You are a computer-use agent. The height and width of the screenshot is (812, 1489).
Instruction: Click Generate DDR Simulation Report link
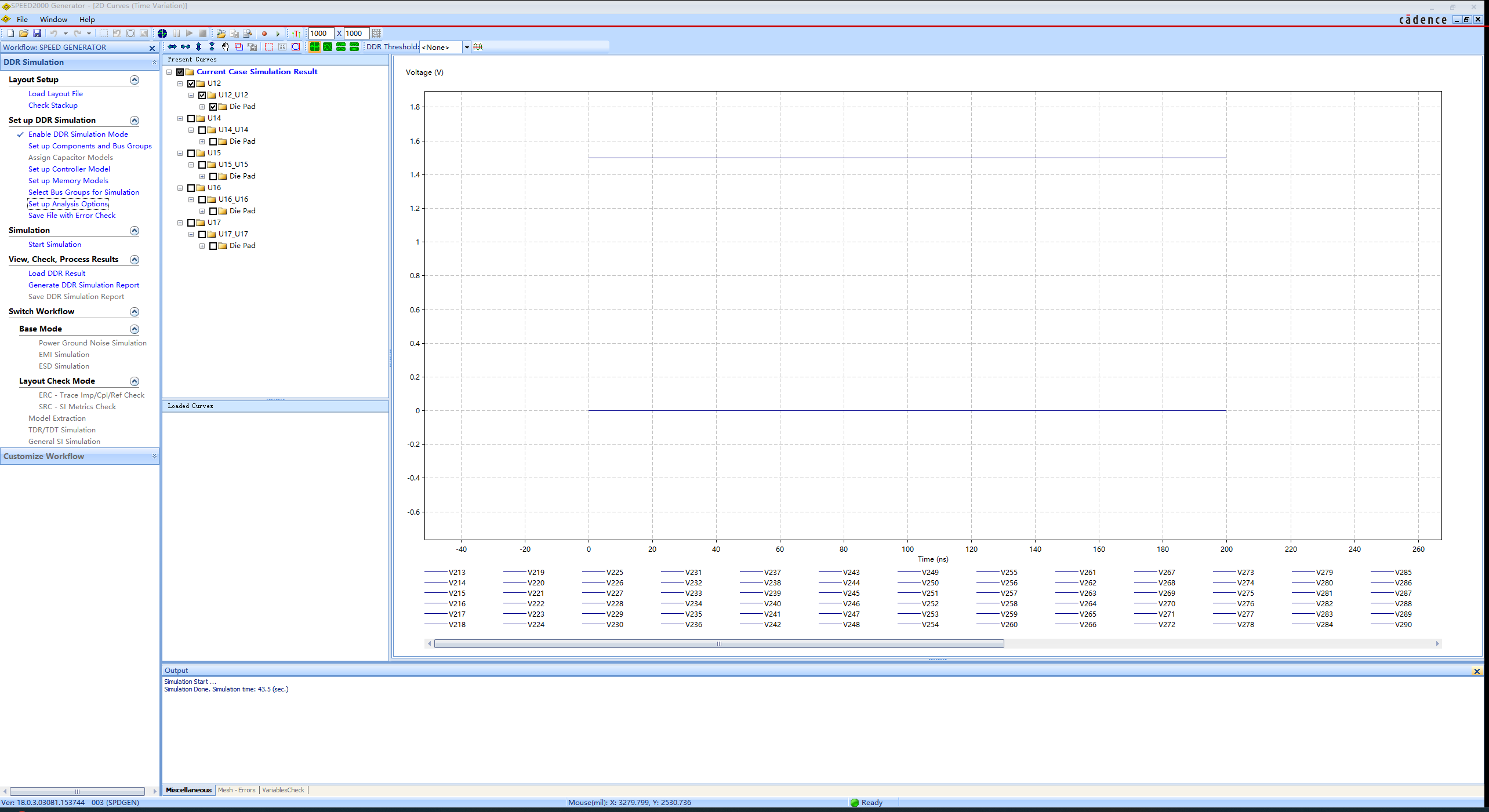click(x=83, y=285)
